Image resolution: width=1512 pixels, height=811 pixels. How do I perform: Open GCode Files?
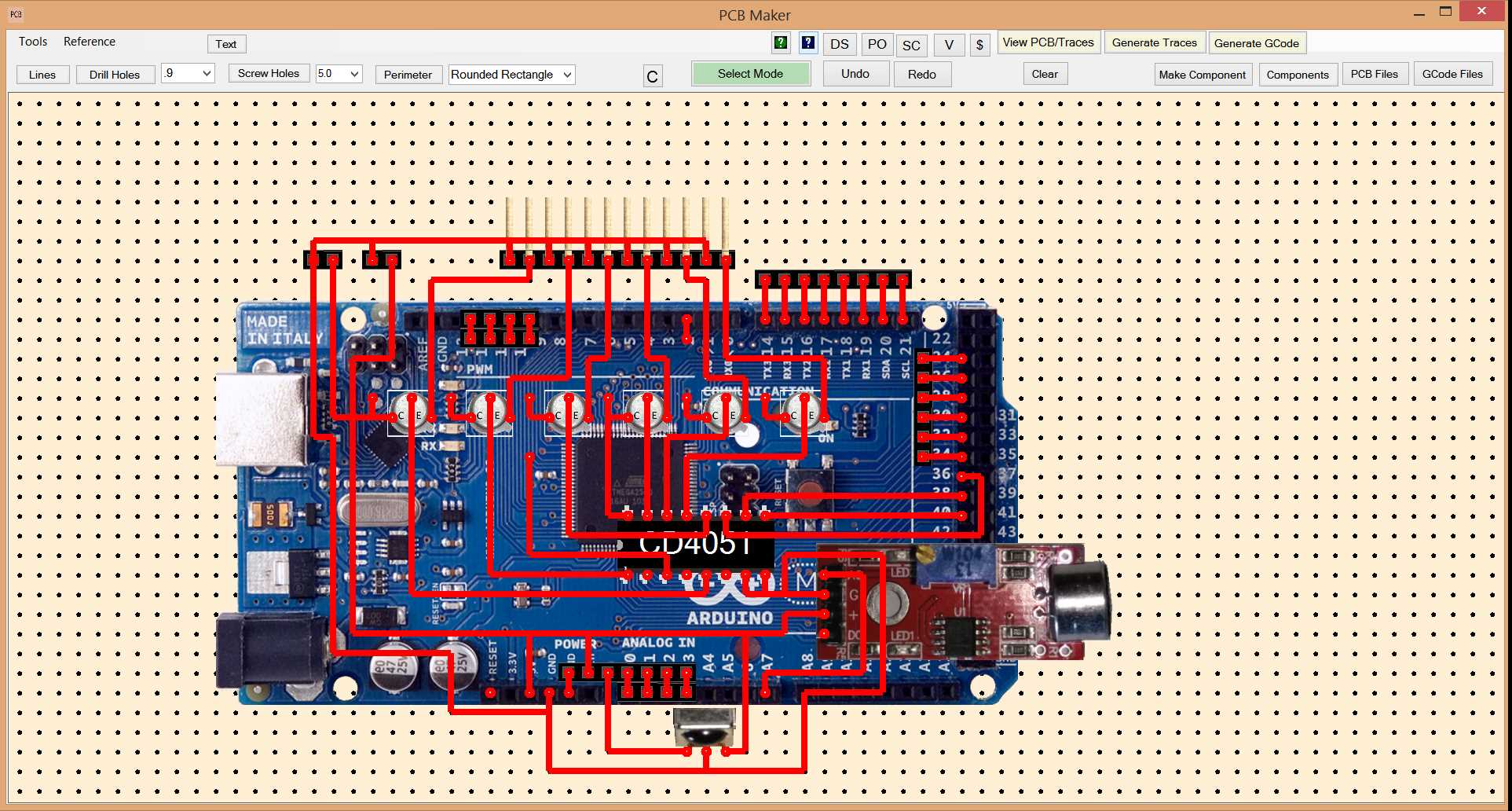click(x=1452, y=74)
